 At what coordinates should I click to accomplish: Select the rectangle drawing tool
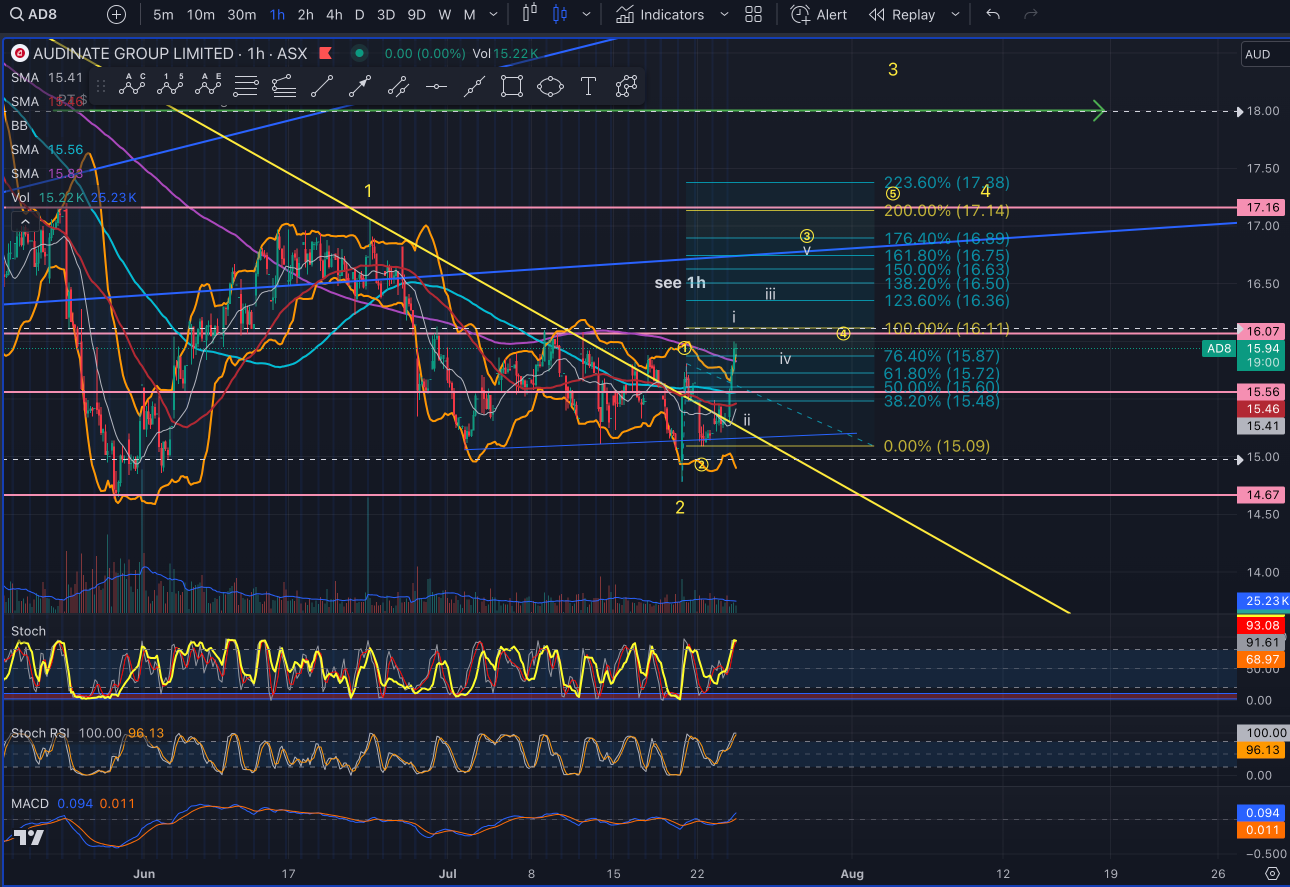point(512,86)
